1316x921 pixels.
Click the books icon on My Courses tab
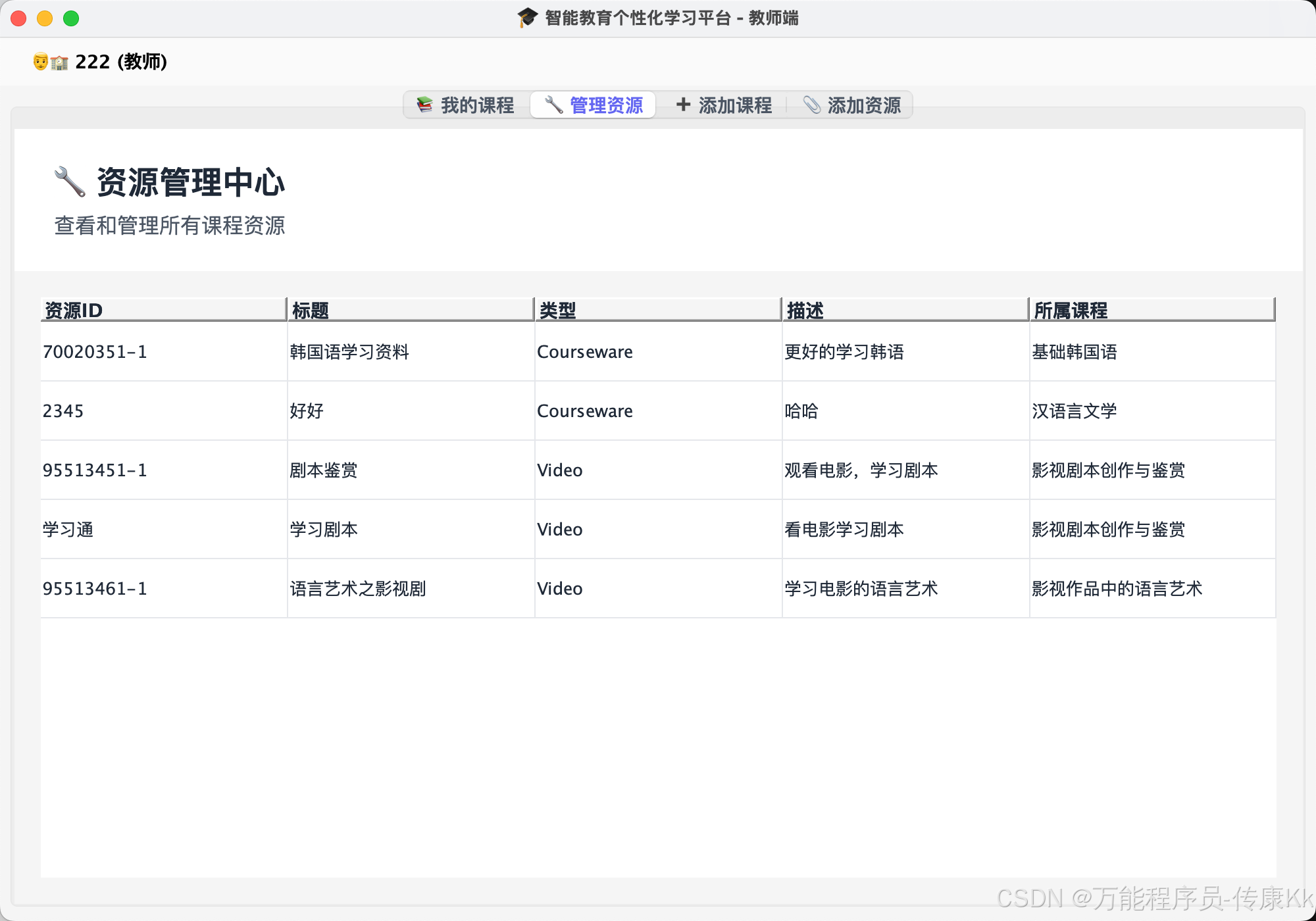(x=425, y=105)
